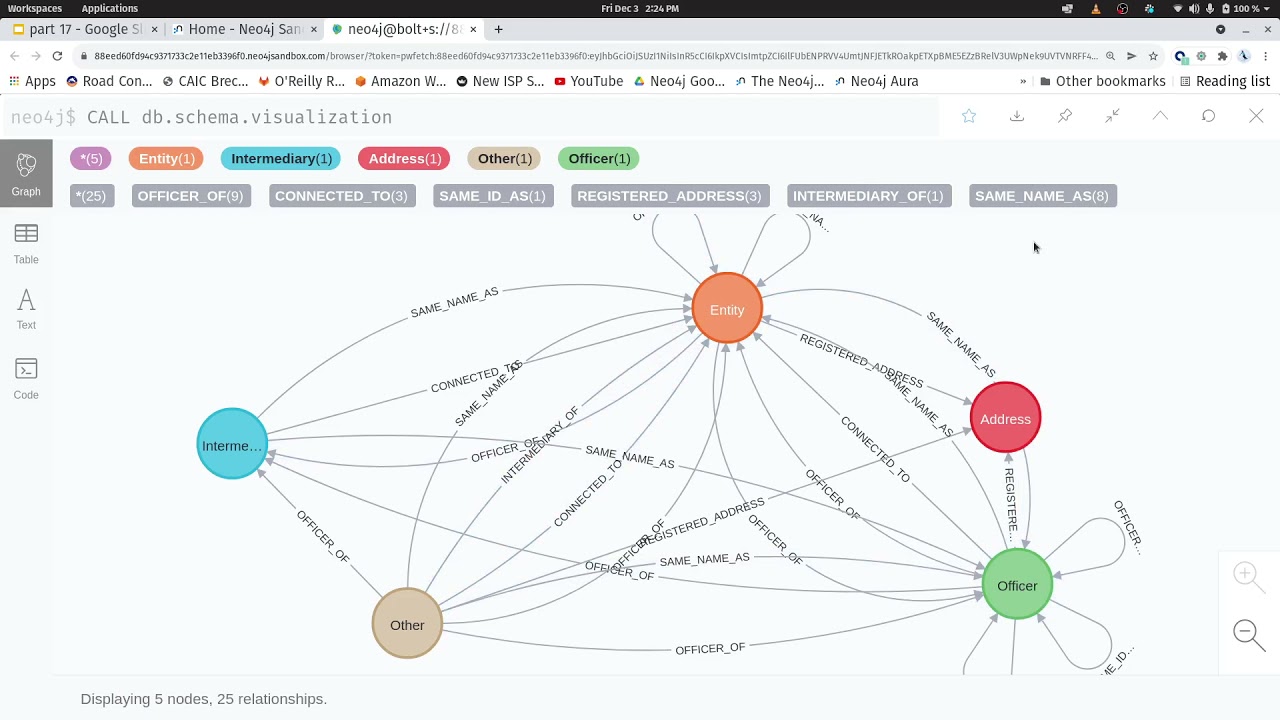This screenshot has width=1280, height=720.
Task: Switch to the Table view
Action: click(x=26, y=244)
